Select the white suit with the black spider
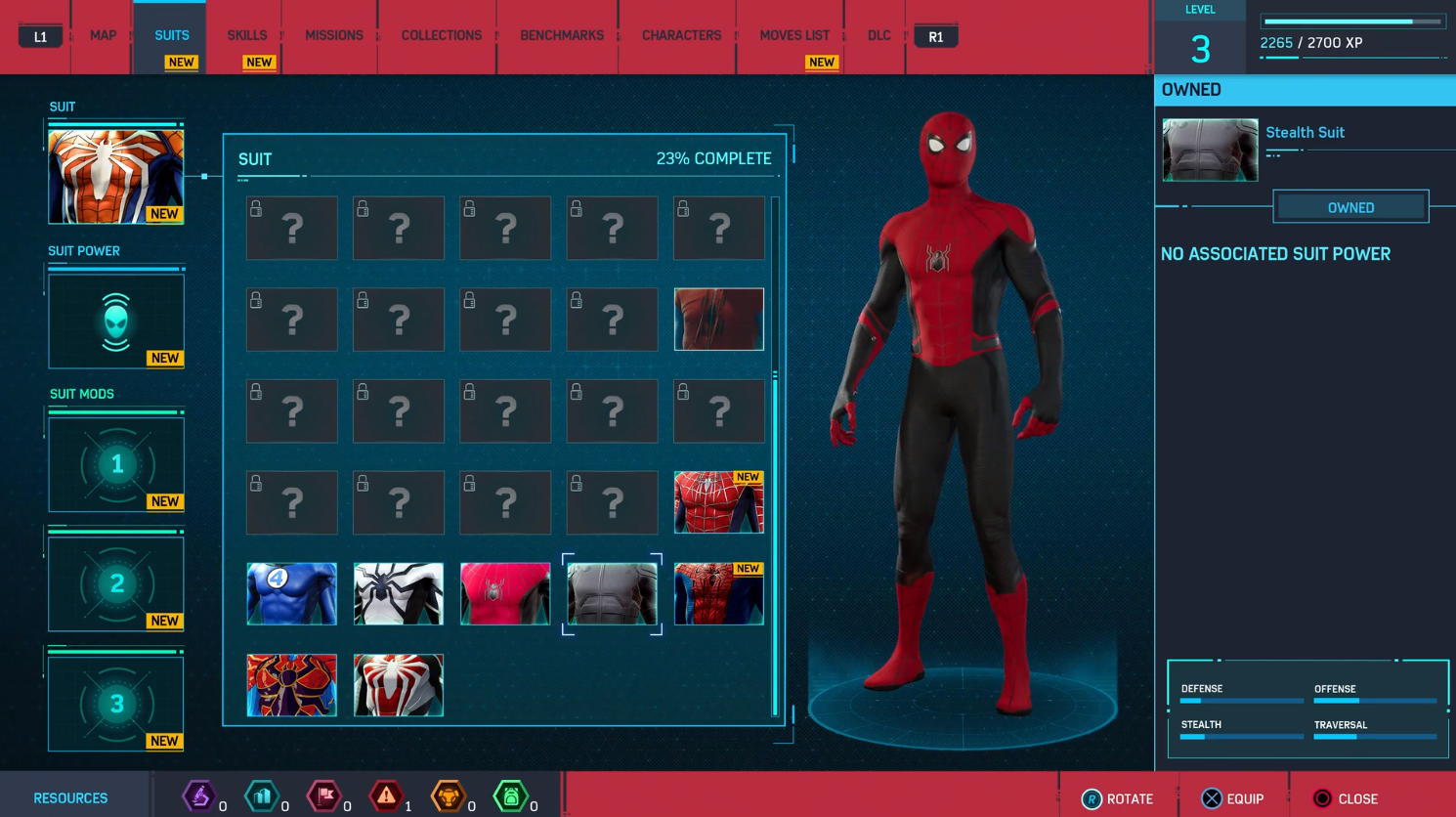1456x817 pixels. pos(399,594)
